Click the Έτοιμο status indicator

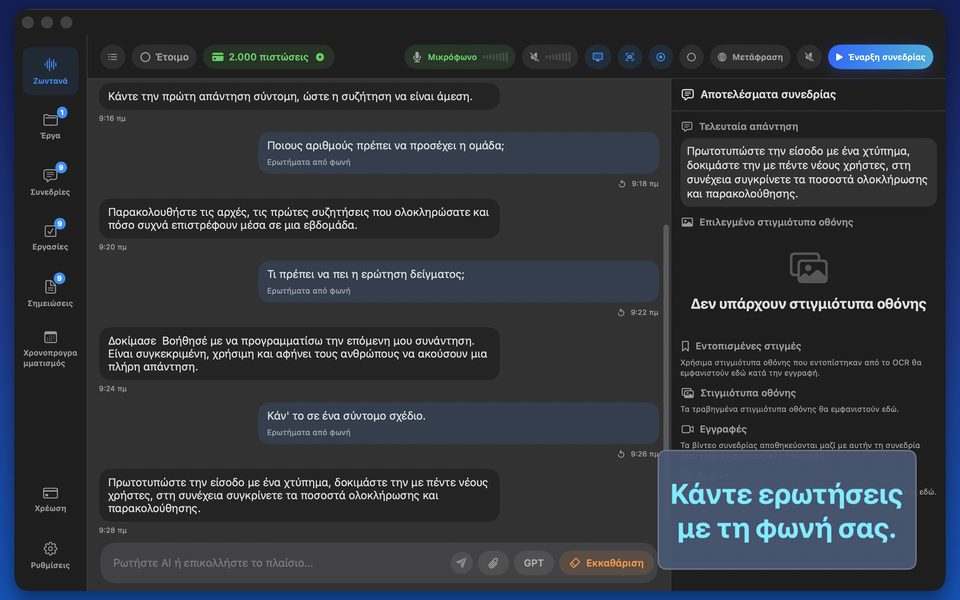[164, 57]
